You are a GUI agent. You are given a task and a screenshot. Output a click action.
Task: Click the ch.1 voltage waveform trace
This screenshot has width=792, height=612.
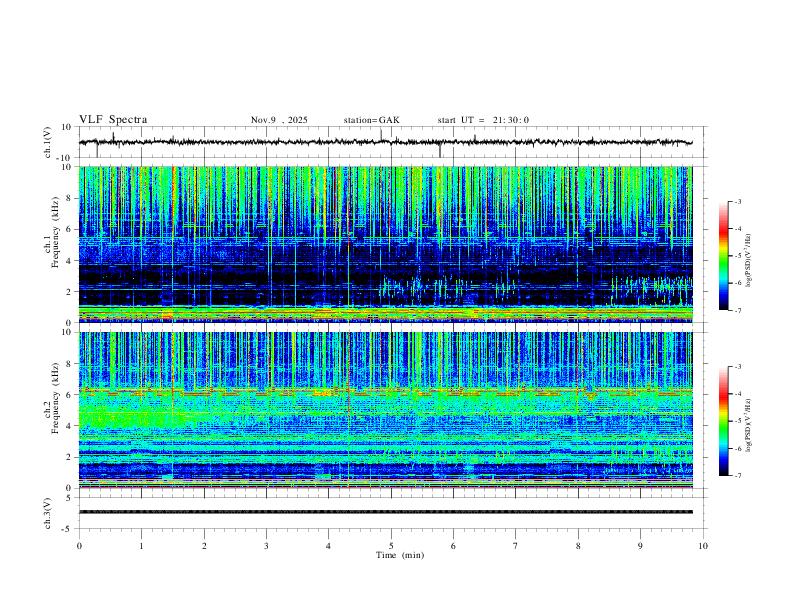385,142
